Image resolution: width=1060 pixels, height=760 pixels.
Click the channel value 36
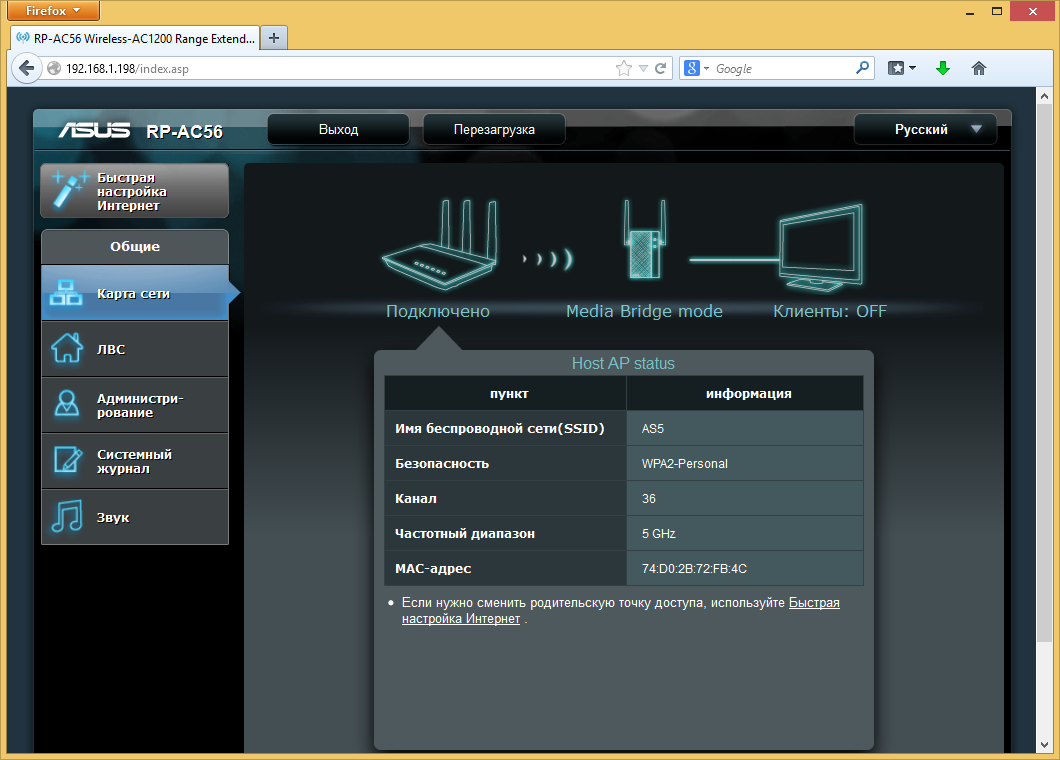648,498
